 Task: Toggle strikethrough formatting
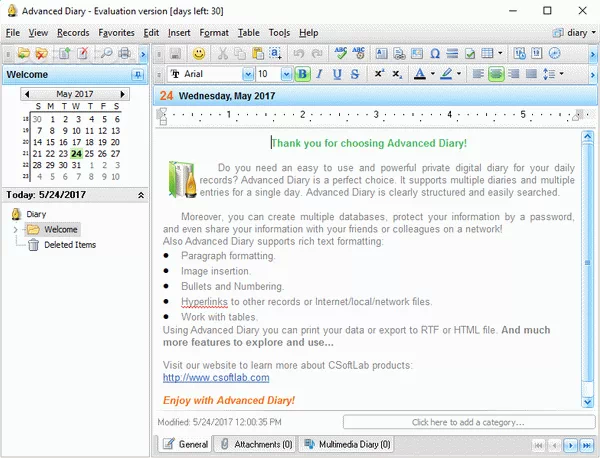click(x=355, y=74)
